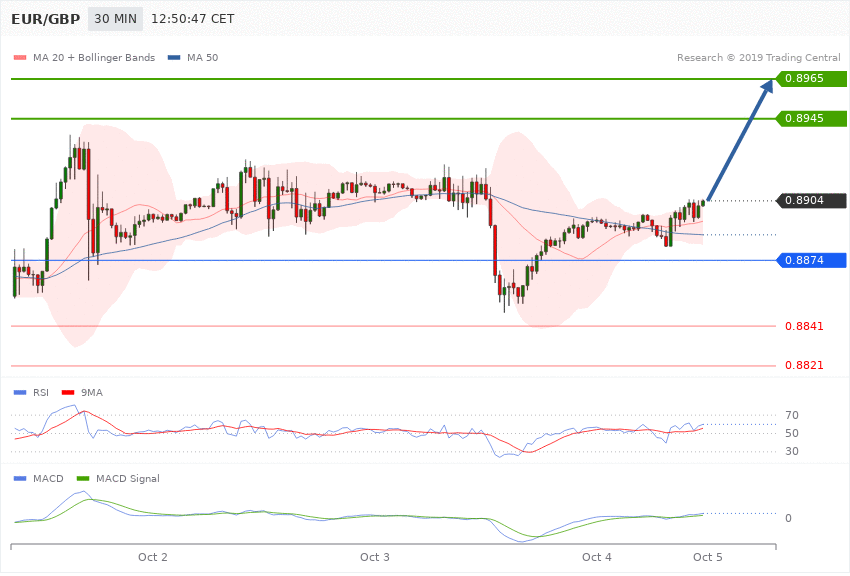Click the 0.8841 support level label

(804, 326)
